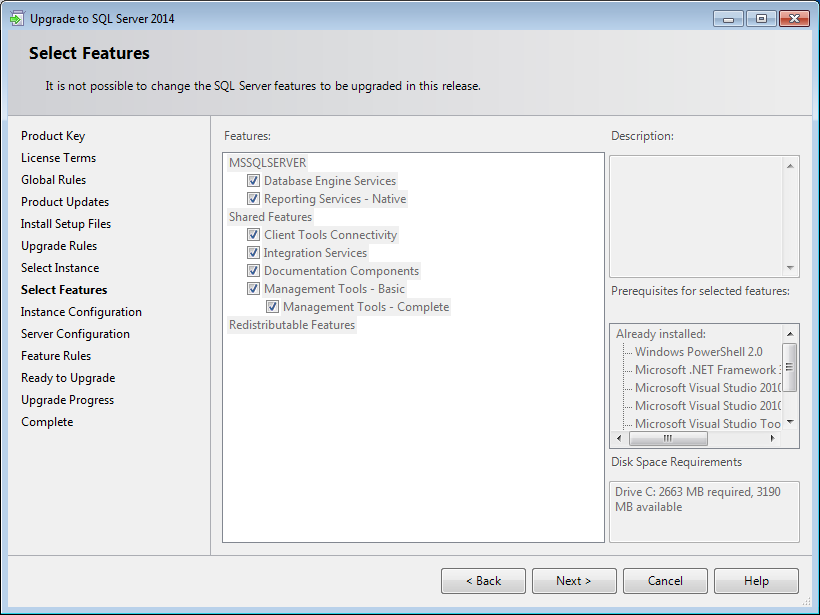Minimize the upgrade wizard window
820x615 pixels.
(x=728, y=19)
